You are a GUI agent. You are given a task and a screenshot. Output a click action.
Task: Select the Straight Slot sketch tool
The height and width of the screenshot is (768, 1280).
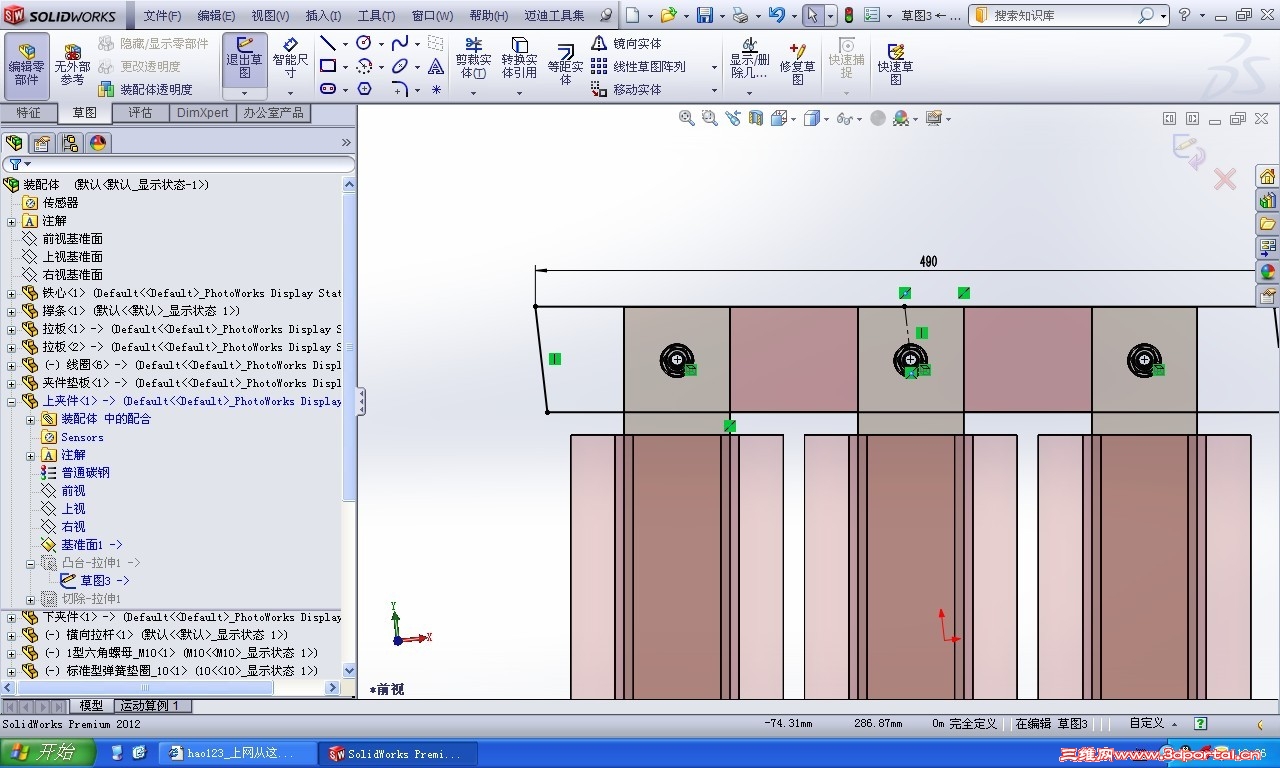click(x=327, y=89)
